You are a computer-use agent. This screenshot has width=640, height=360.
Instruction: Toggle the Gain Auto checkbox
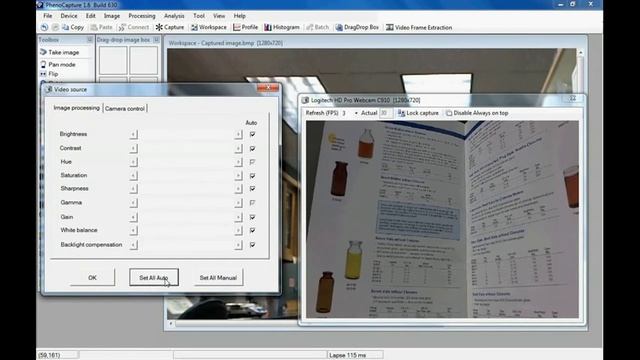tap(252, 217)
